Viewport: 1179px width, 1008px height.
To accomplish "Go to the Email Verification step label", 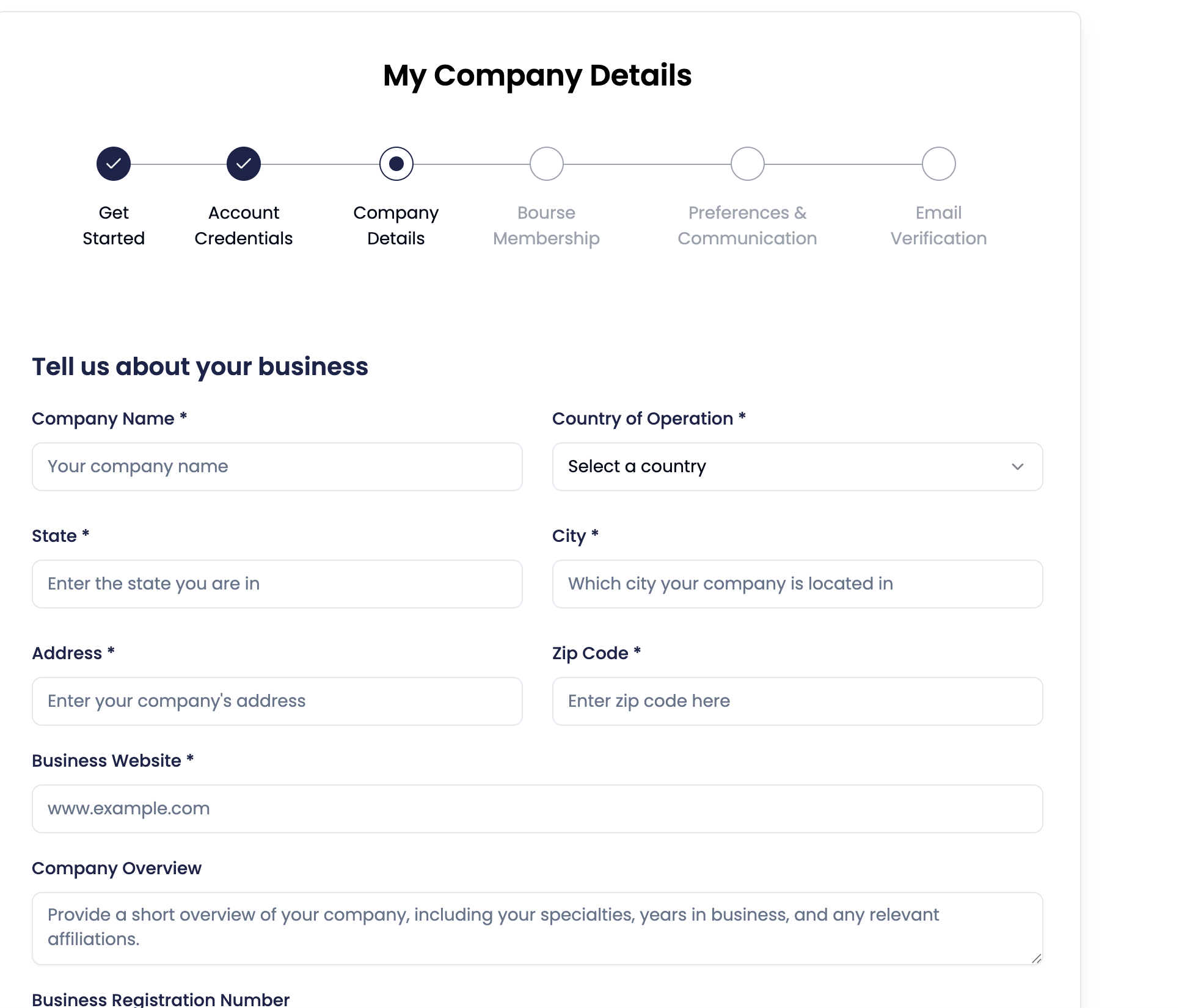I will pos(939,225).
